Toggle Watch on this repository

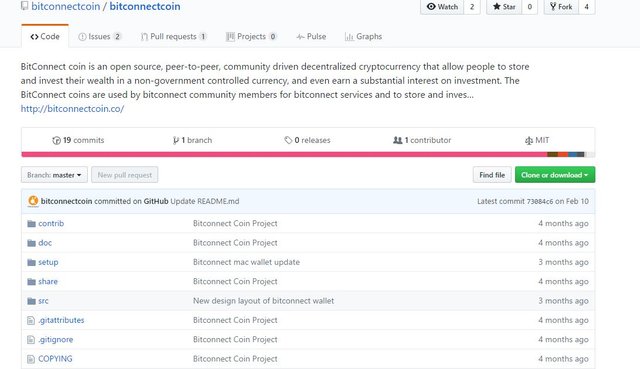pyautogui.click(x=442, y=7)
